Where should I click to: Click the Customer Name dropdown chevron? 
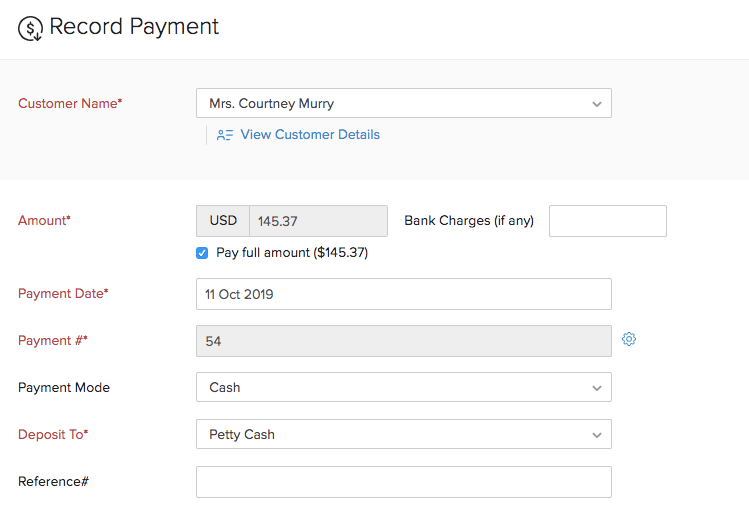(x=597, y=104)
